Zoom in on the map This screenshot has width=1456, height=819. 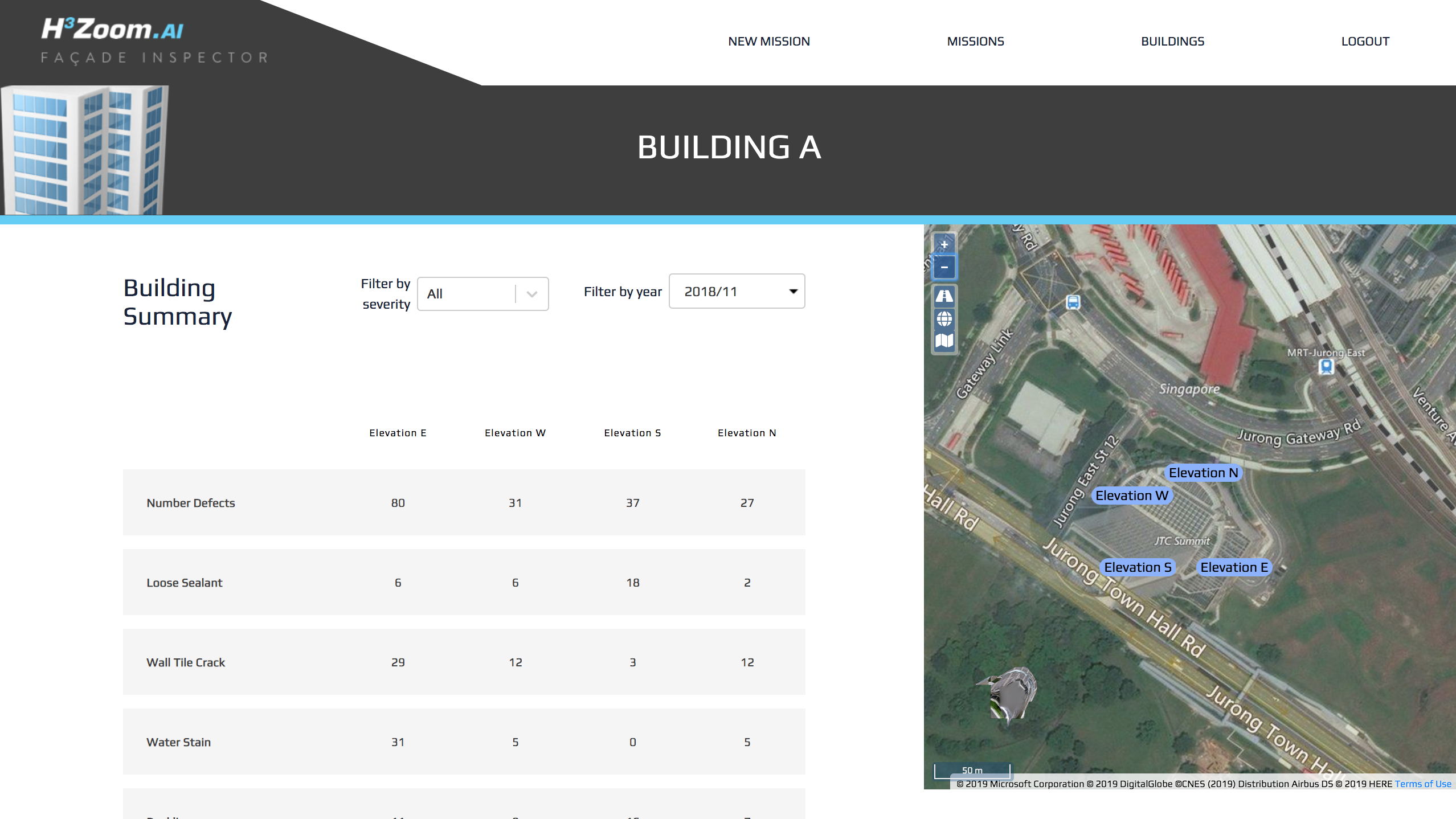coord(943,244)
